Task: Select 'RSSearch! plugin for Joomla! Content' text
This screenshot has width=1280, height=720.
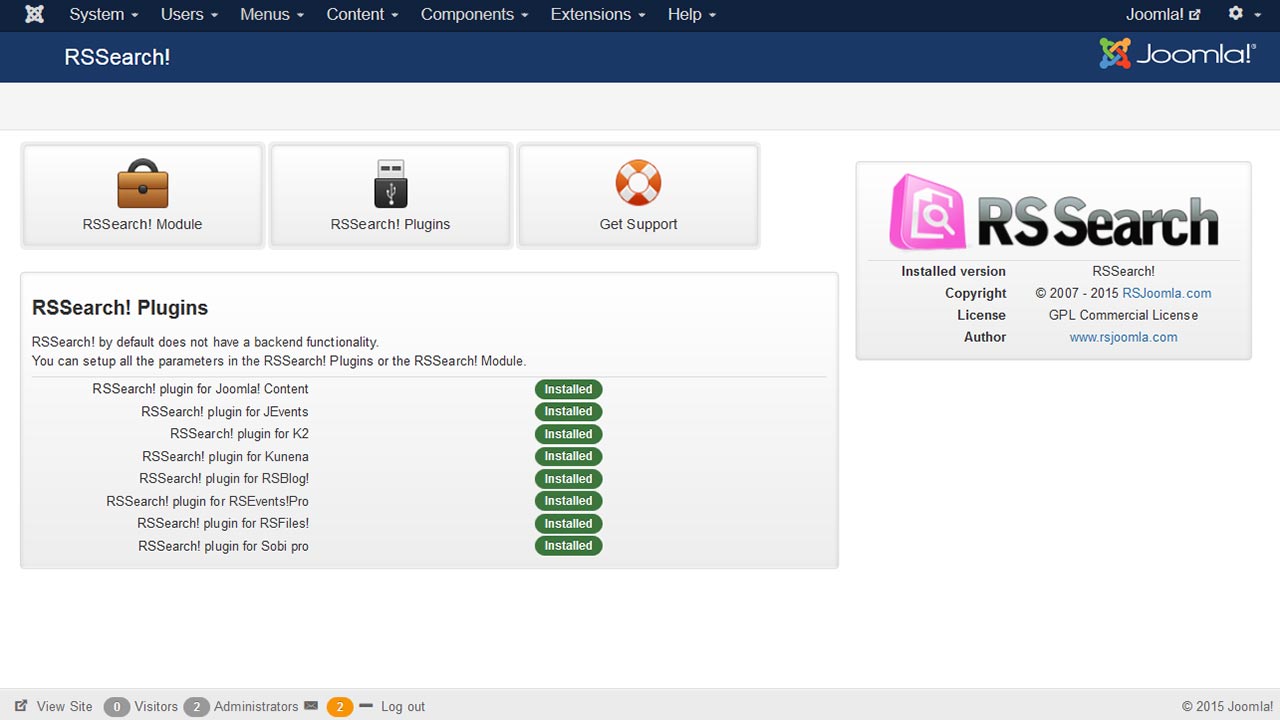Action: coord(200,389)
